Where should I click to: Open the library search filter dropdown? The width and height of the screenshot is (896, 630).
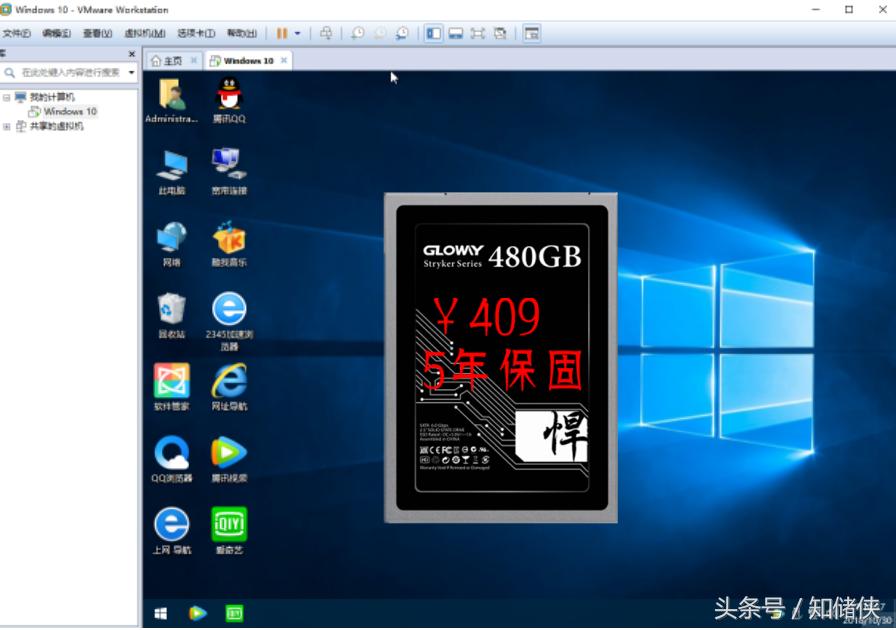point(131,73)
